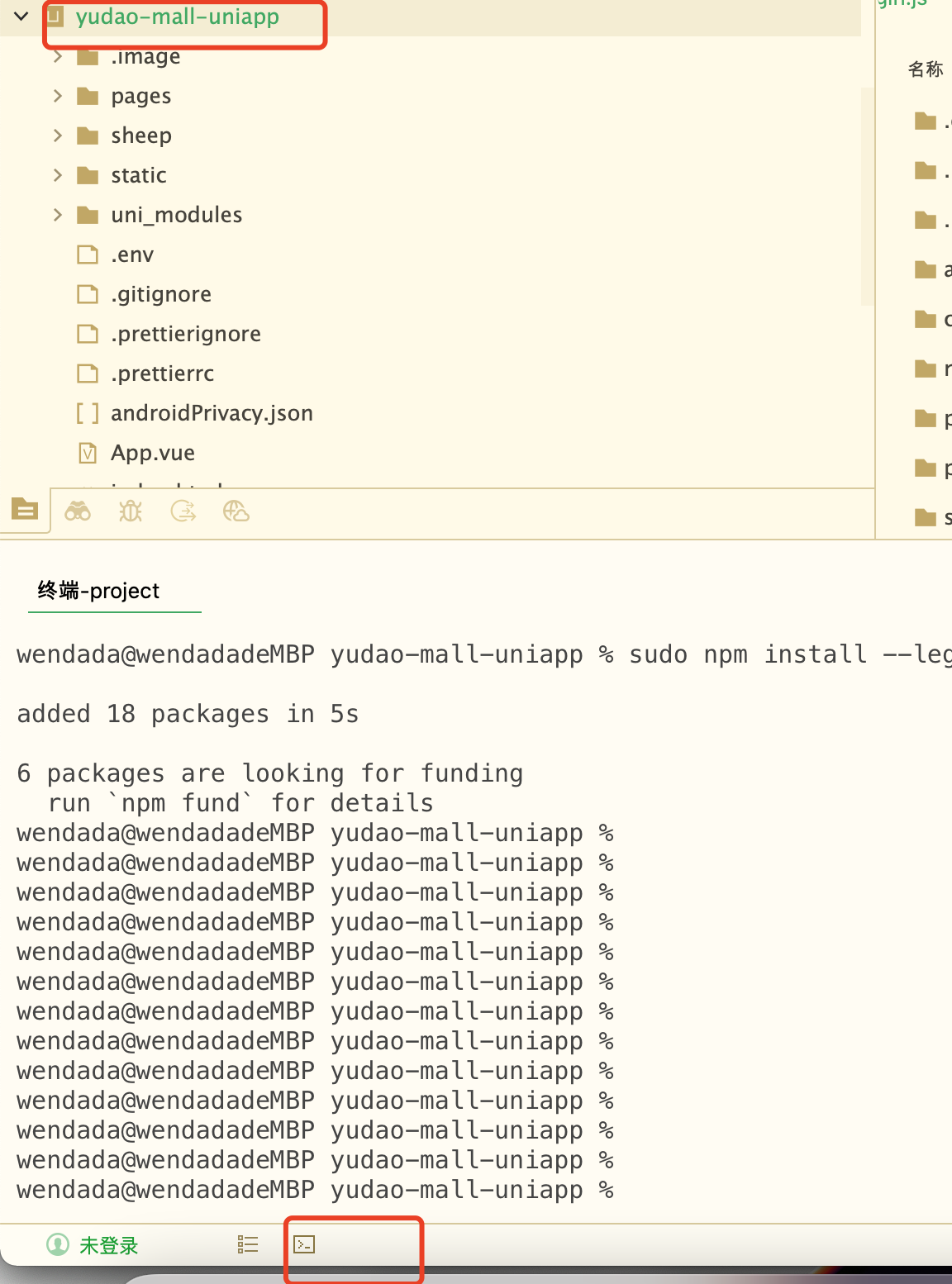The width and height of the screenshot is (952, 1284).
Task: Click the 未登录 login link
Action: (108, 1245)
